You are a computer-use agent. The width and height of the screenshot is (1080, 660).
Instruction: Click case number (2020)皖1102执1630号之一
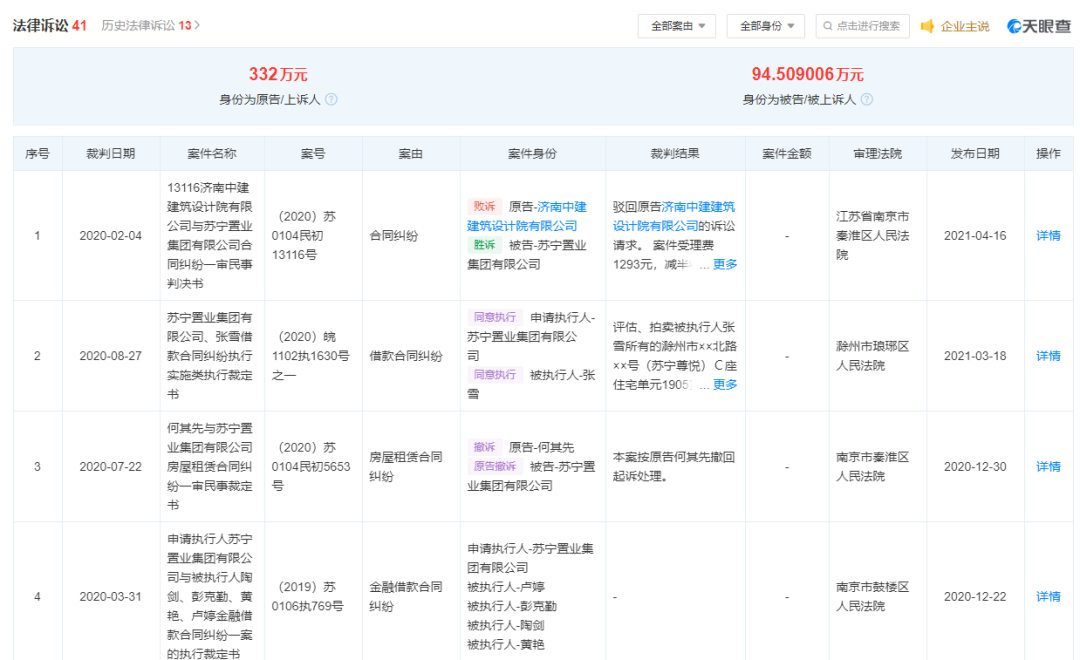click(x=310, y=356)
